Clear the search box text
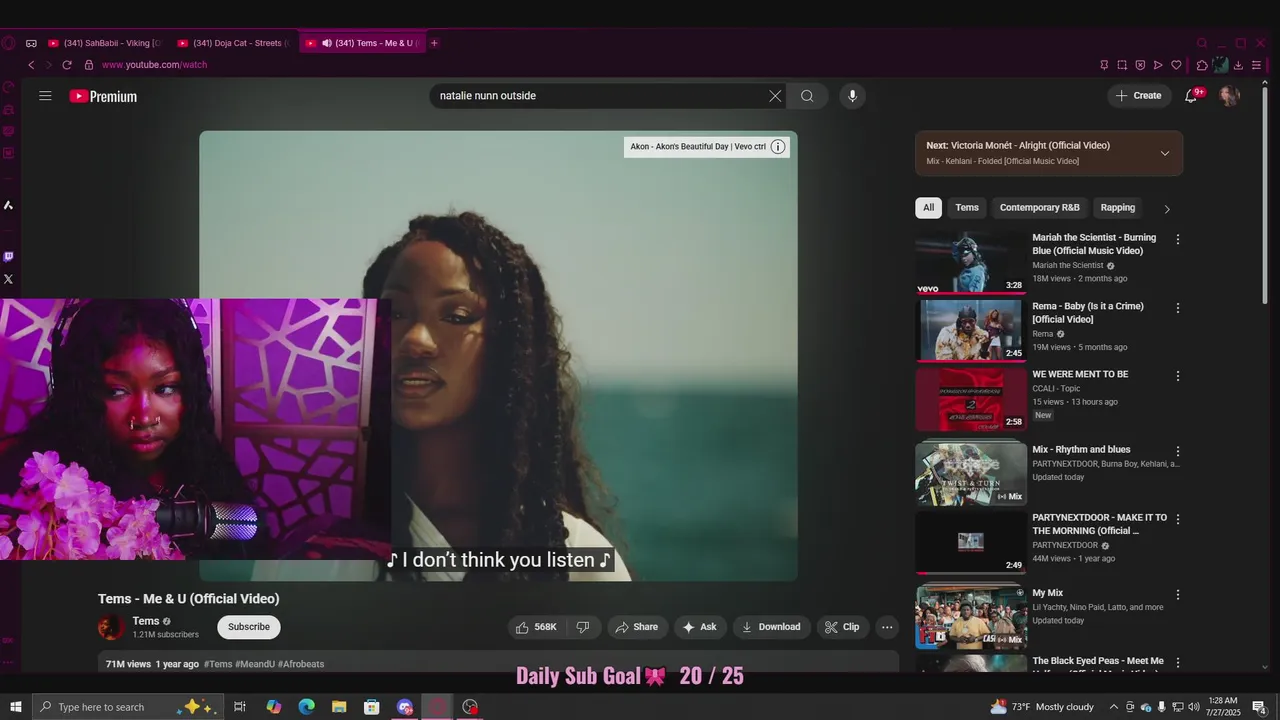The width and height of the screenshot is (1280, 720). (775, 96)
